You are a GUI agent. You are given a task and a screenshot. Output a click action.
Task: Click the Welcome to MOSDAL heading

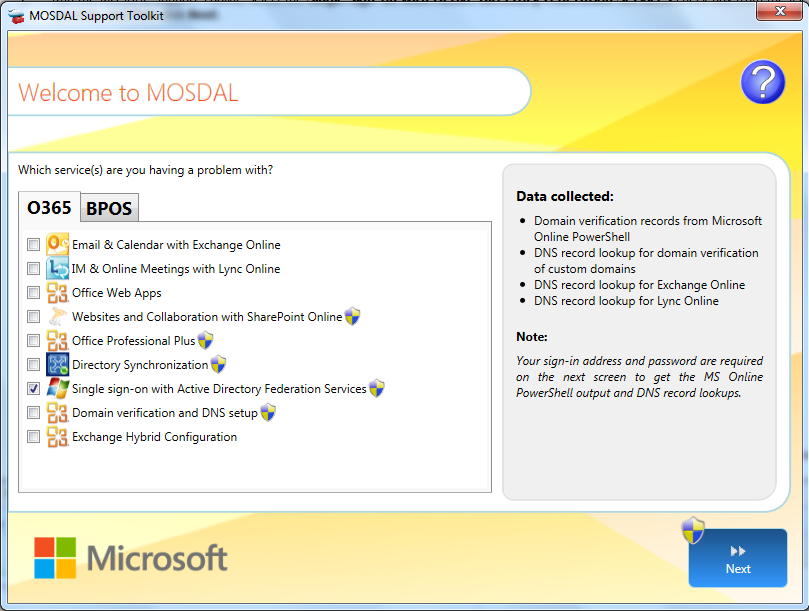point(128,93)
